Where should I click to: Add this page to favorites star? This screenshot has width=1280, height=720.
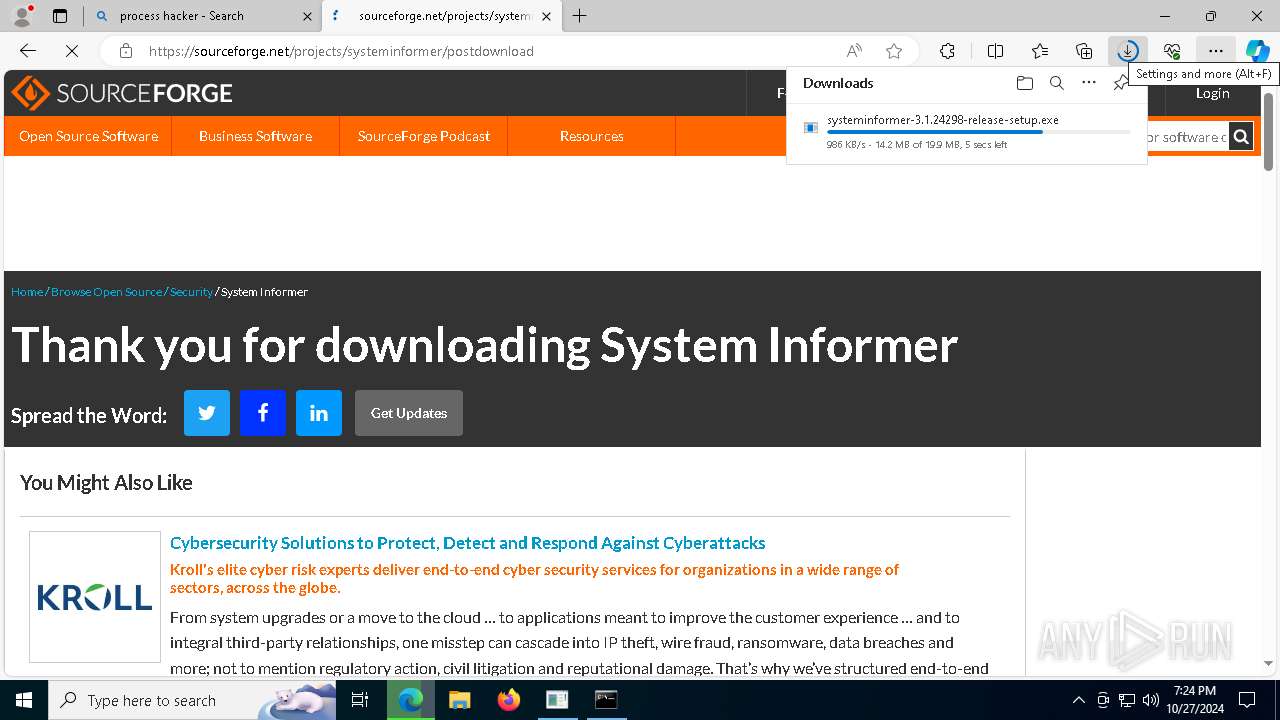894,51
